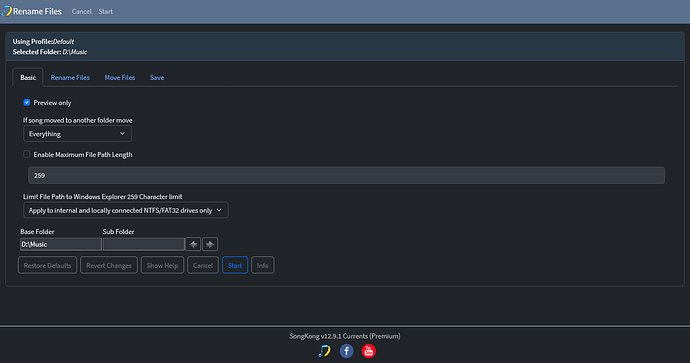Click the Info button
This screenshot has height=363, width=690.
pos(263,265)
